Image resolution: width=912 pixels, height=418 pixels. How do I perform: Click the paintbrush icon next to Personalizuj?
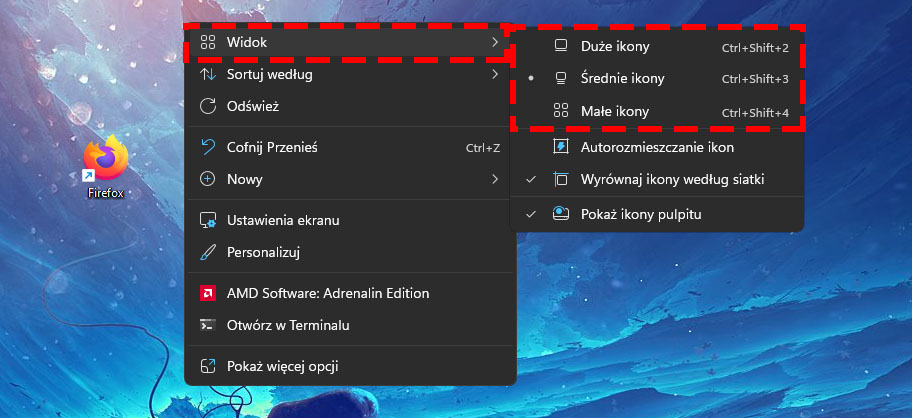point(208,252)
